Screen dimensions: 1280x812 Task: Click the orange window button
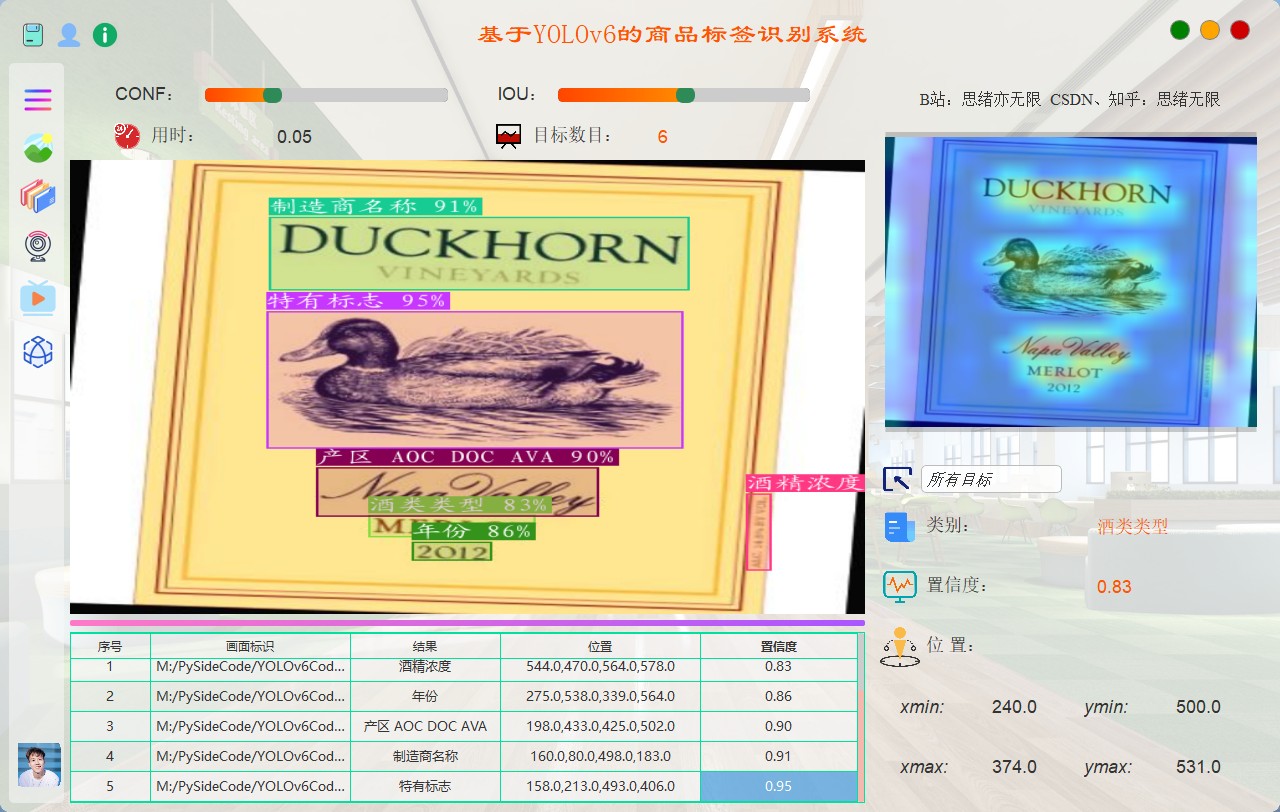click(x=1210, y=30)
